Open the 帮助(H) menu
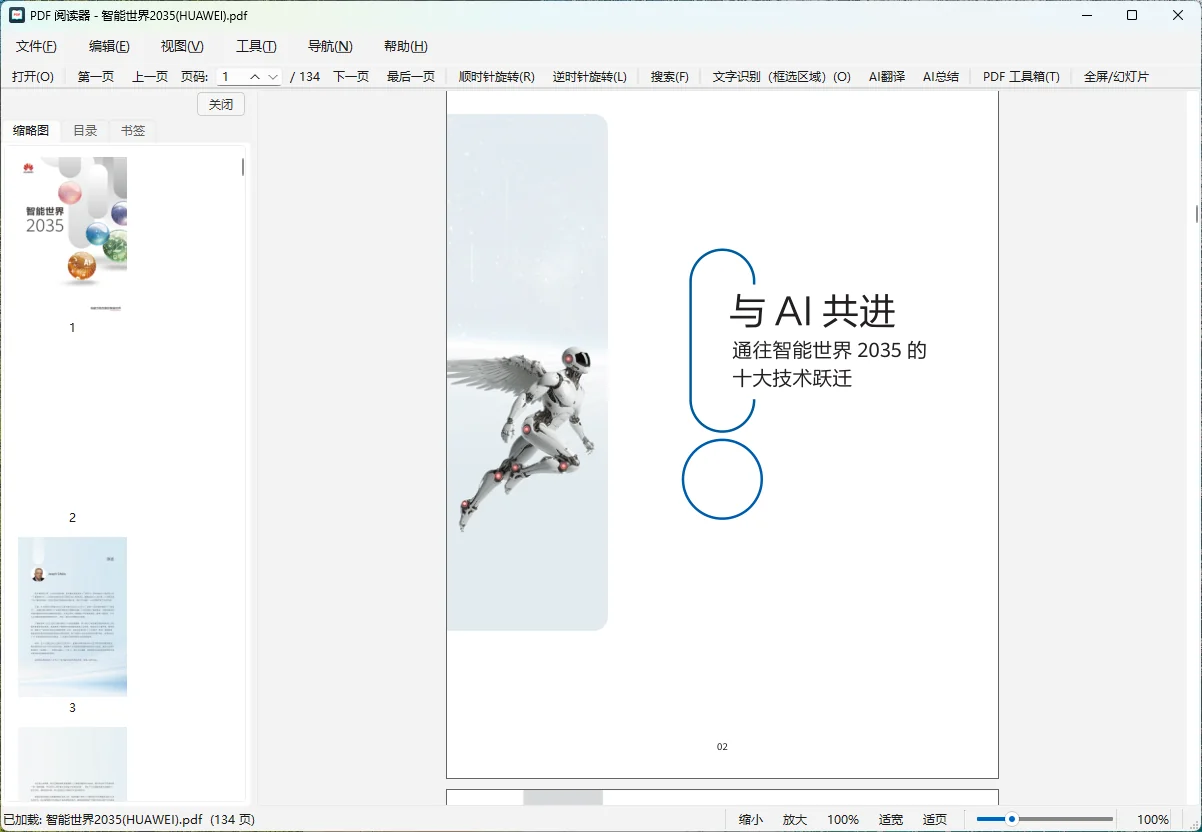This screenshot has width=1202, height=832. [406, 46]
